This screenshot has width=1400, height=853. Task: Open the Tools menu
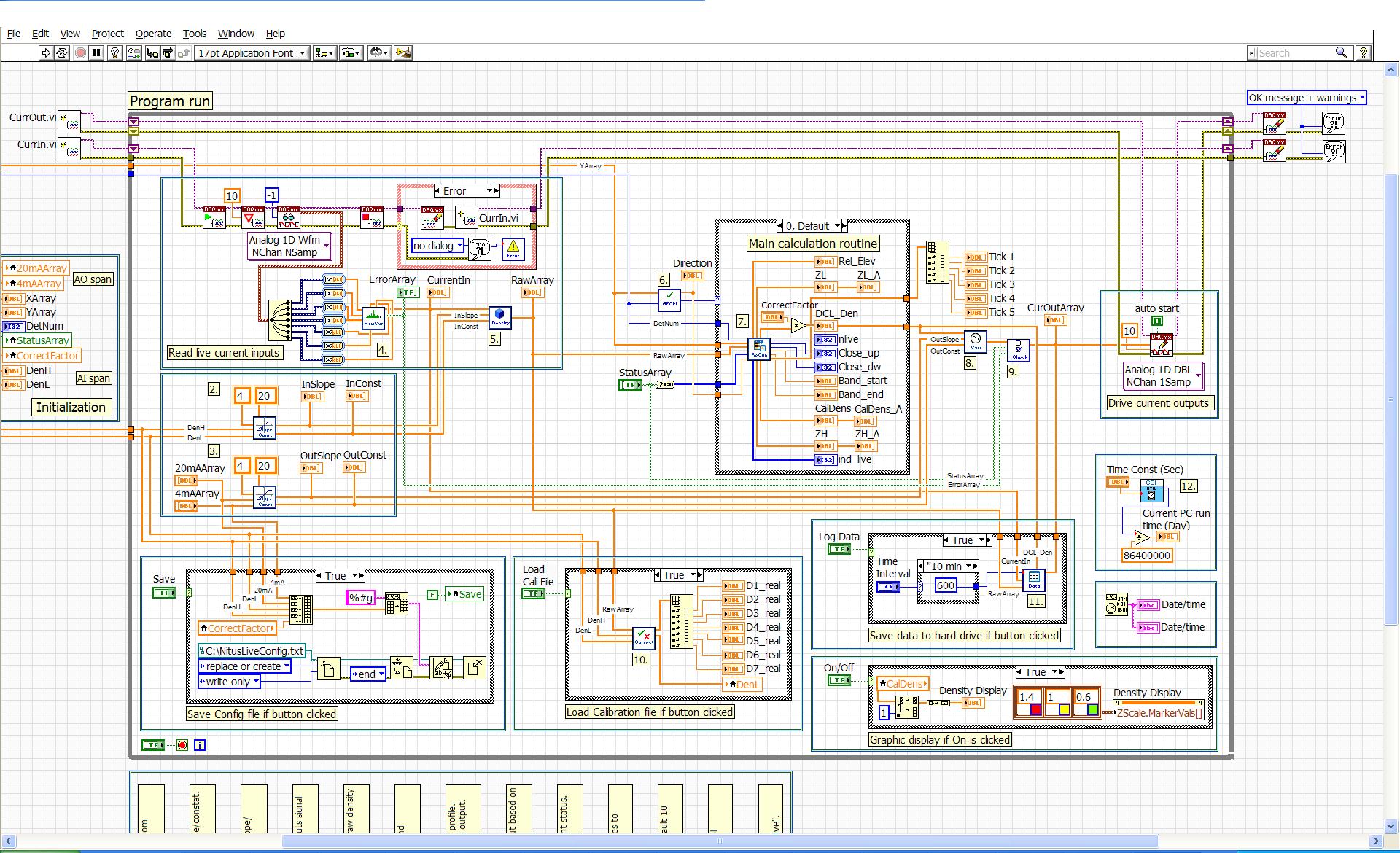pyautogui.click(x=194, y=34)
